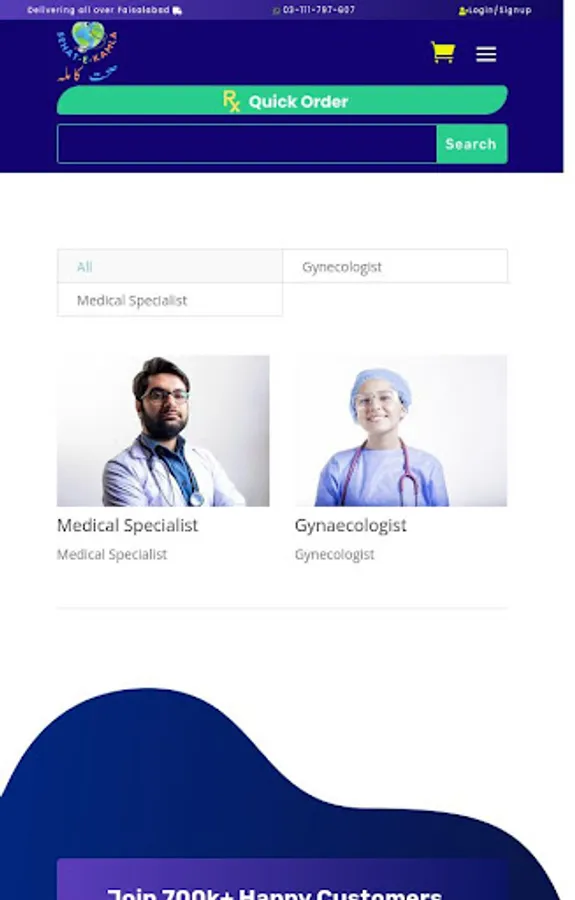Click the Quick Order button

(x=282, y=100)
